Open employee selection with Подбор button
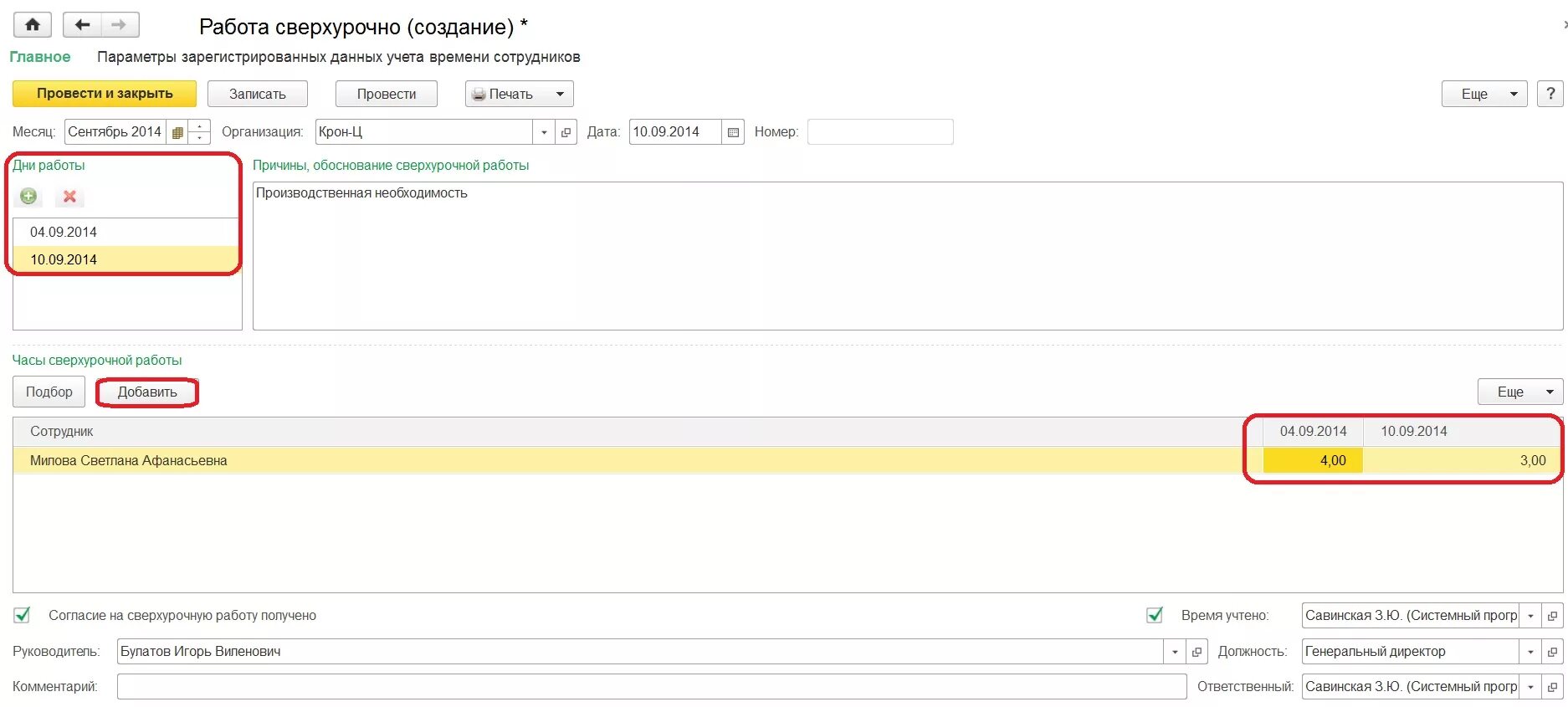The height and width of the screenshot is (707, 1568). point(49,392)
